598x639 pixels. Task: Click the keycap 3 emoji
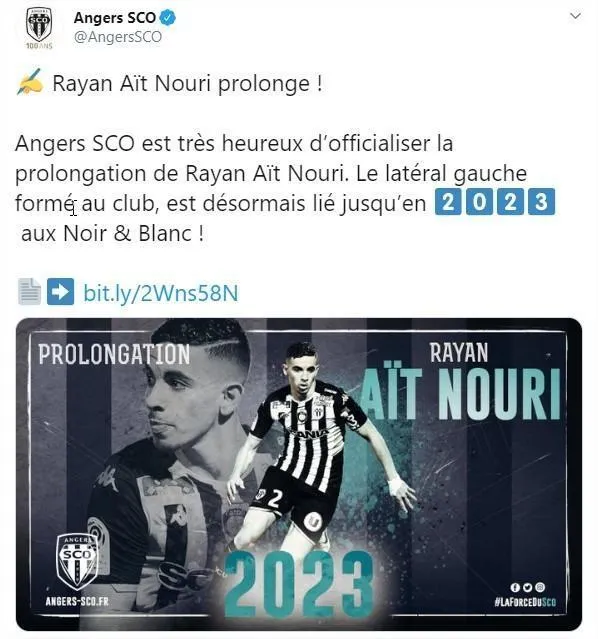pyautogui.click(x=541, y=201)
